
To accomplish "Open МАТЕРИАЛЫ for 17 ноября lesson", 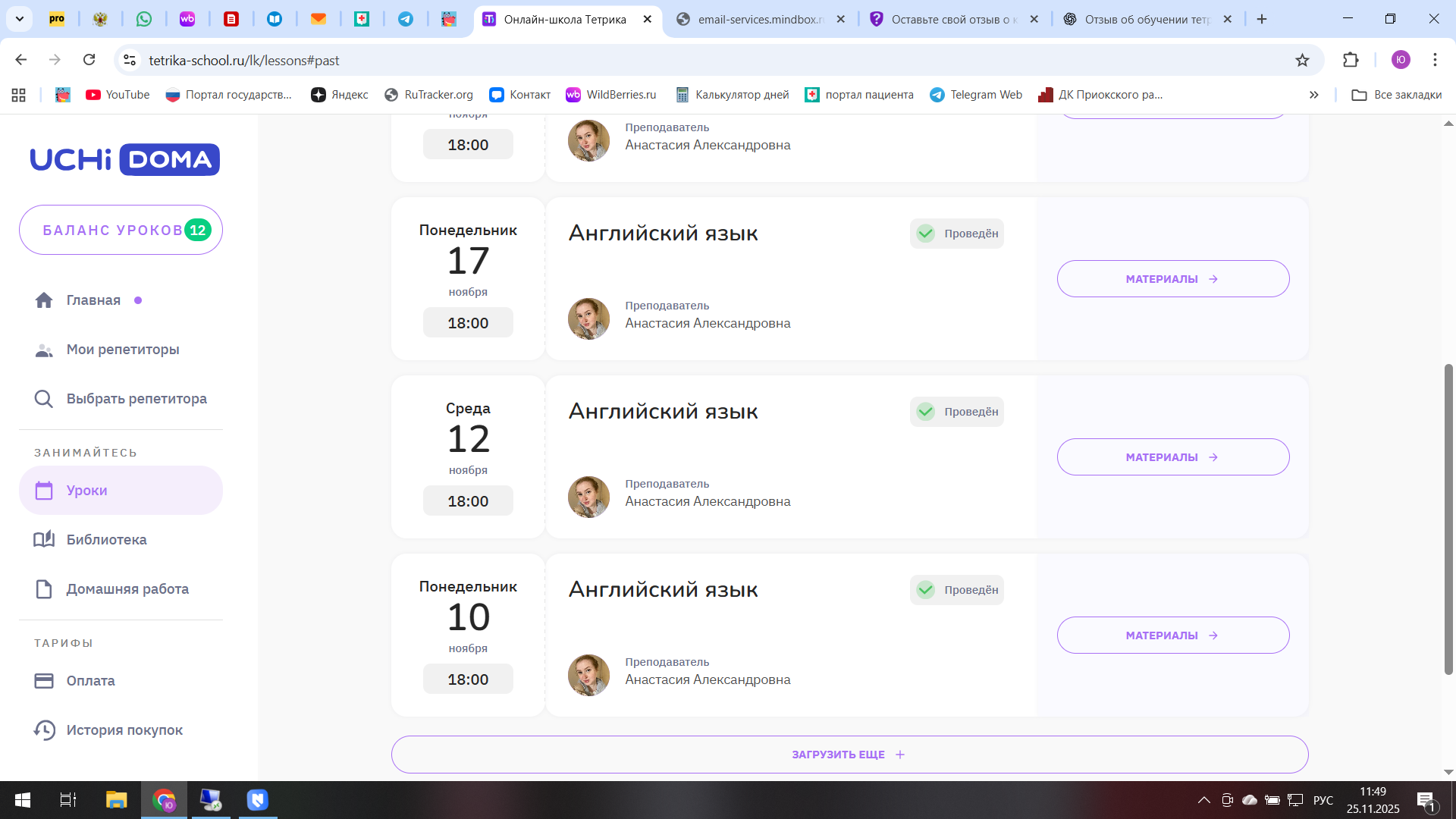I will click(1172, 279).
